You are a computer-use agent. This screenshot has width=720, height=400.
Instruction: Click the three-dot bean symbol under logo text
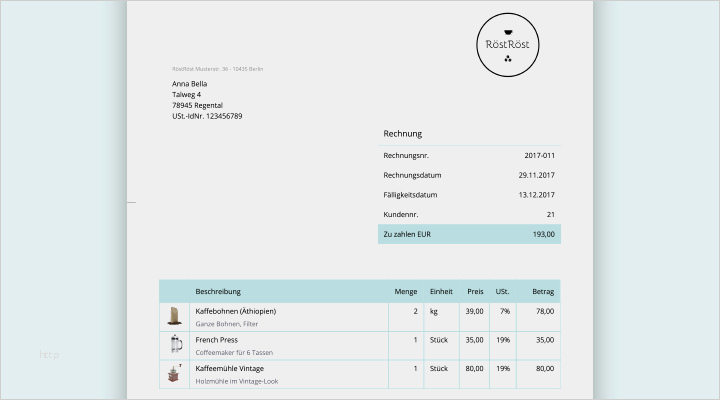click(x=506, y=61)
